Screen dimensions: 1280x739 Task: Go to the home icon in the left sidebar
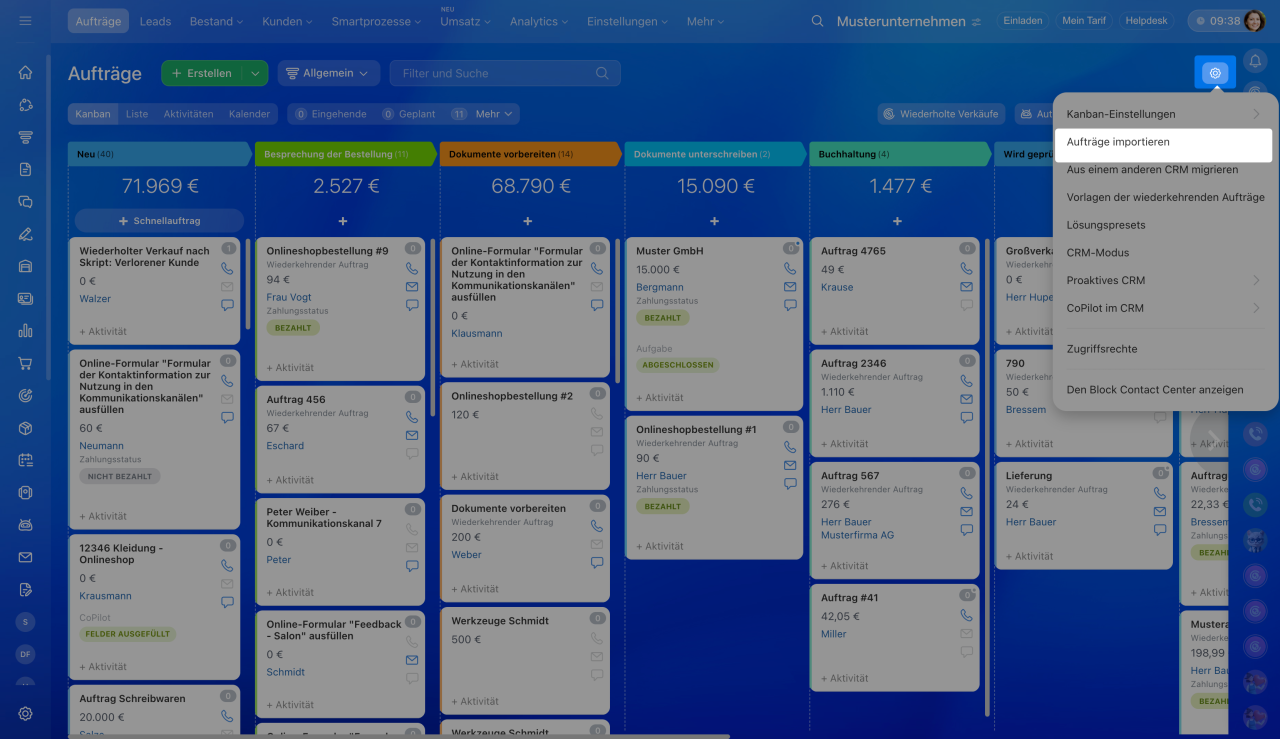tap(25, 72)
